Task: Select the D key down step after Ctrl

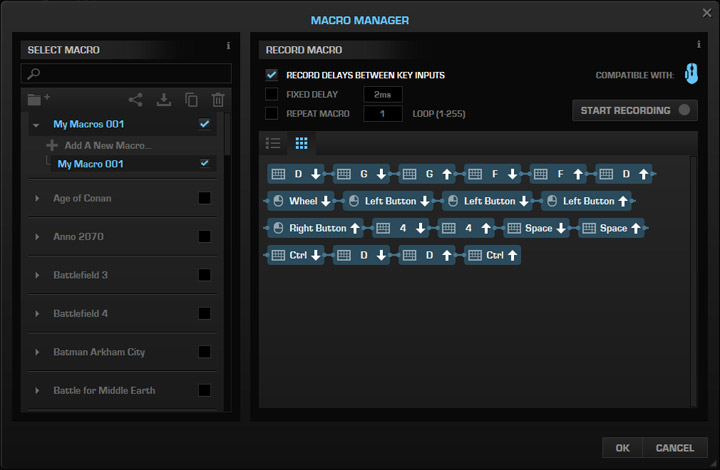Action: [361, 255]
